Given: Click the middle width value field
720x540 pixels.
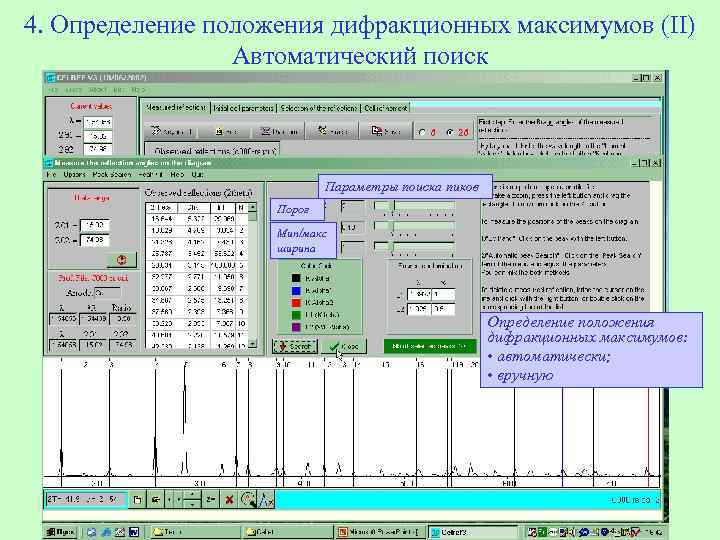Looking at the screenshot, I should point(353,227).
